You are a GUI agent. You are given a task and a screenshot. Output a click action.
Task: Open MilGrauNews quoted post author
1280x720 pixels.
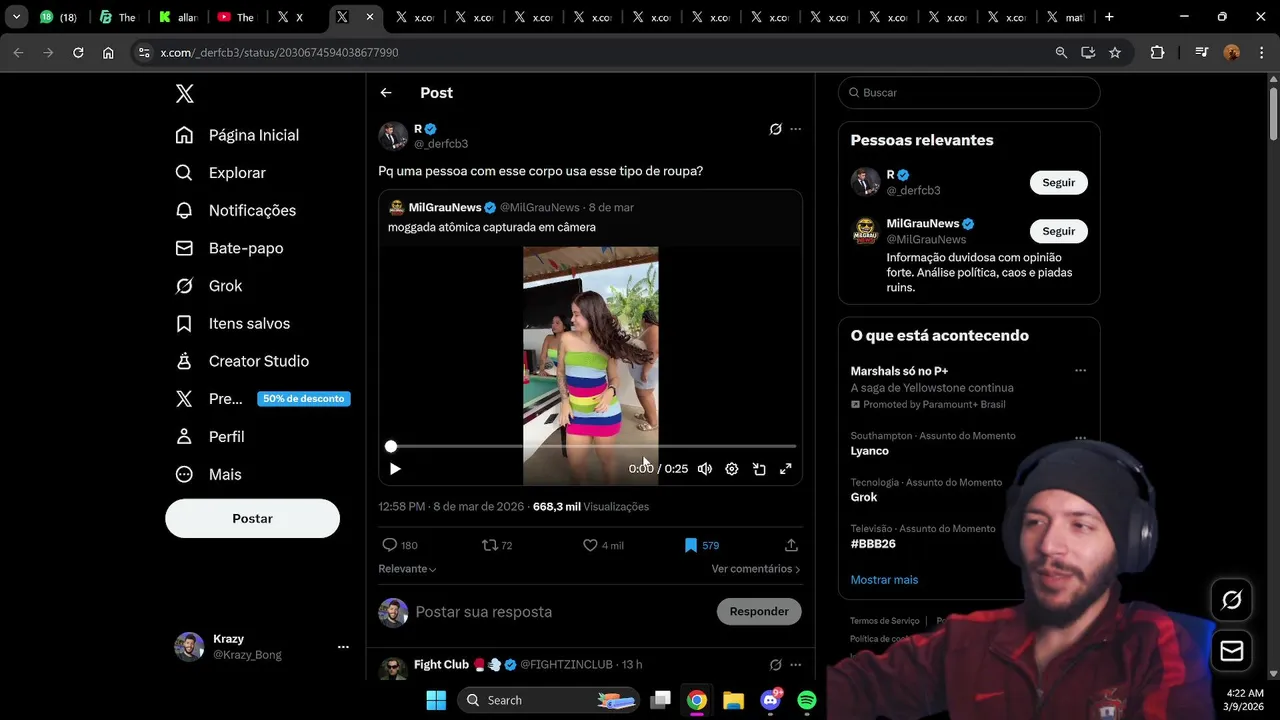(x=445, y=207)
